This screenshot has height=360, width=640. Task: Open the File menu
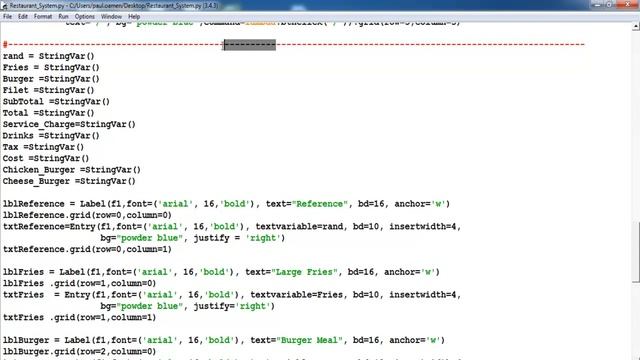tap(7, 17)
